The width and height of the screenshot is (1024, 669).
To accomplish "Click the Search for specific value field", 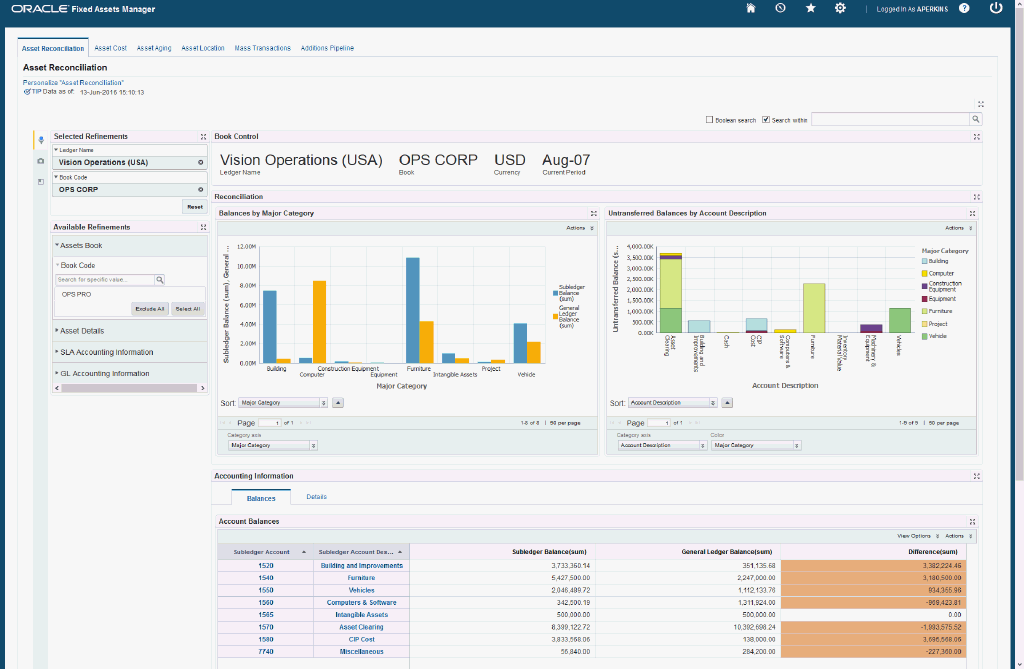I will (104, 280).
